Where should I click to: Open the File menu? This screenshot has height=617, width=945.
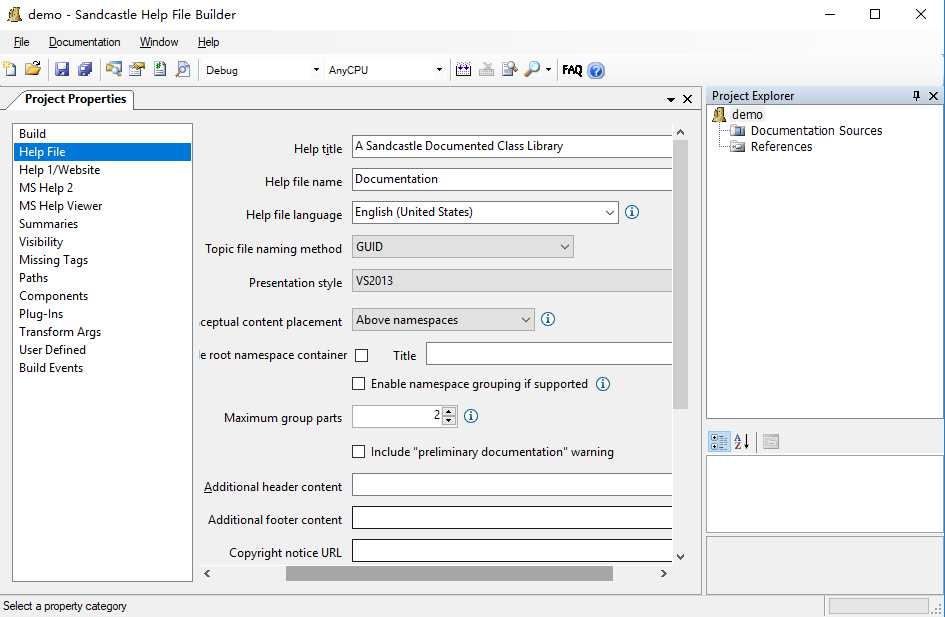[x=21, y=42]
